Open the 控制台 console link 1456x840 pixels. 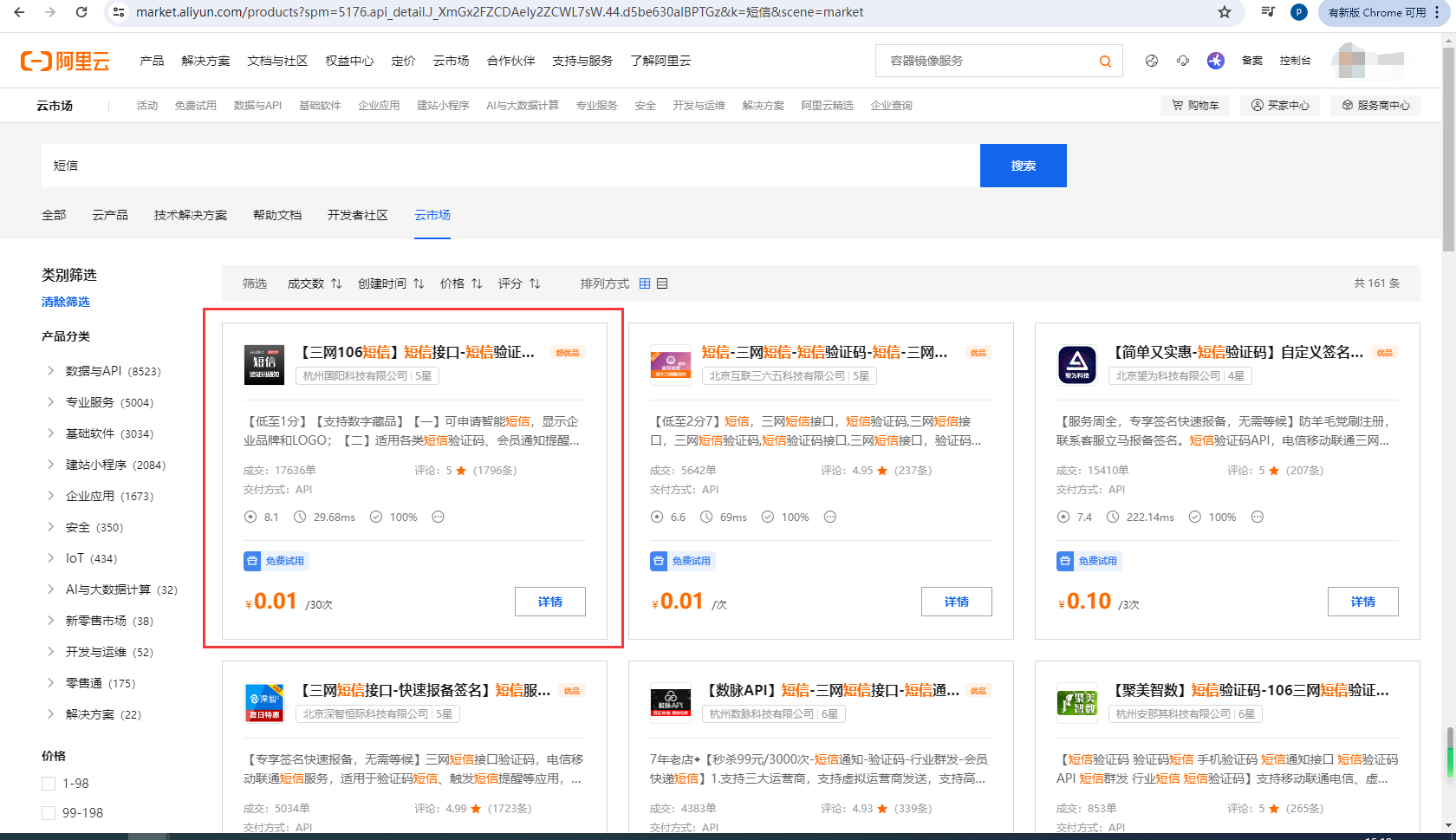coord(1295,61)
